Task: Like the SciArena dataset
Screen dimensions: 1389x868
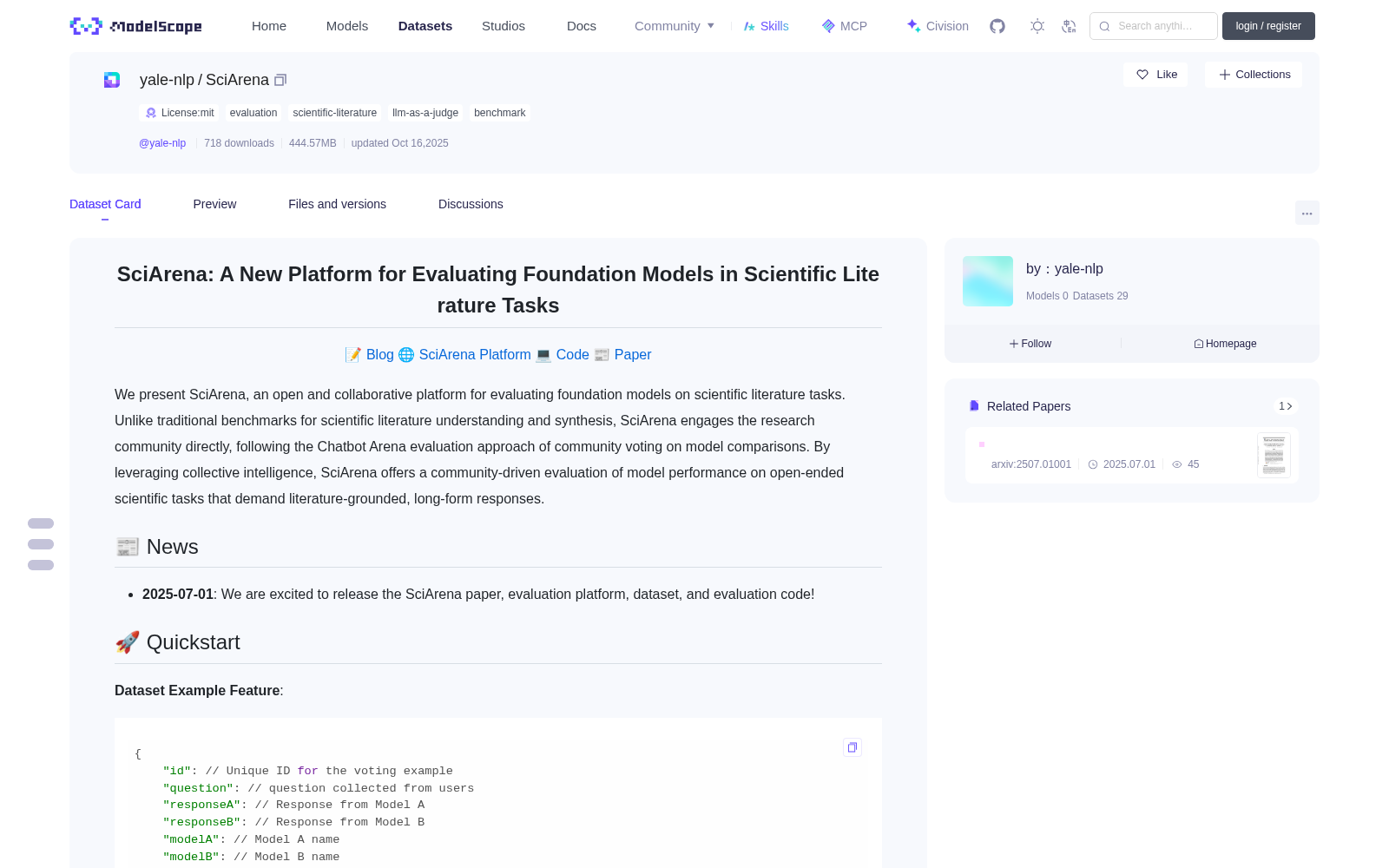Action: 1156,75
